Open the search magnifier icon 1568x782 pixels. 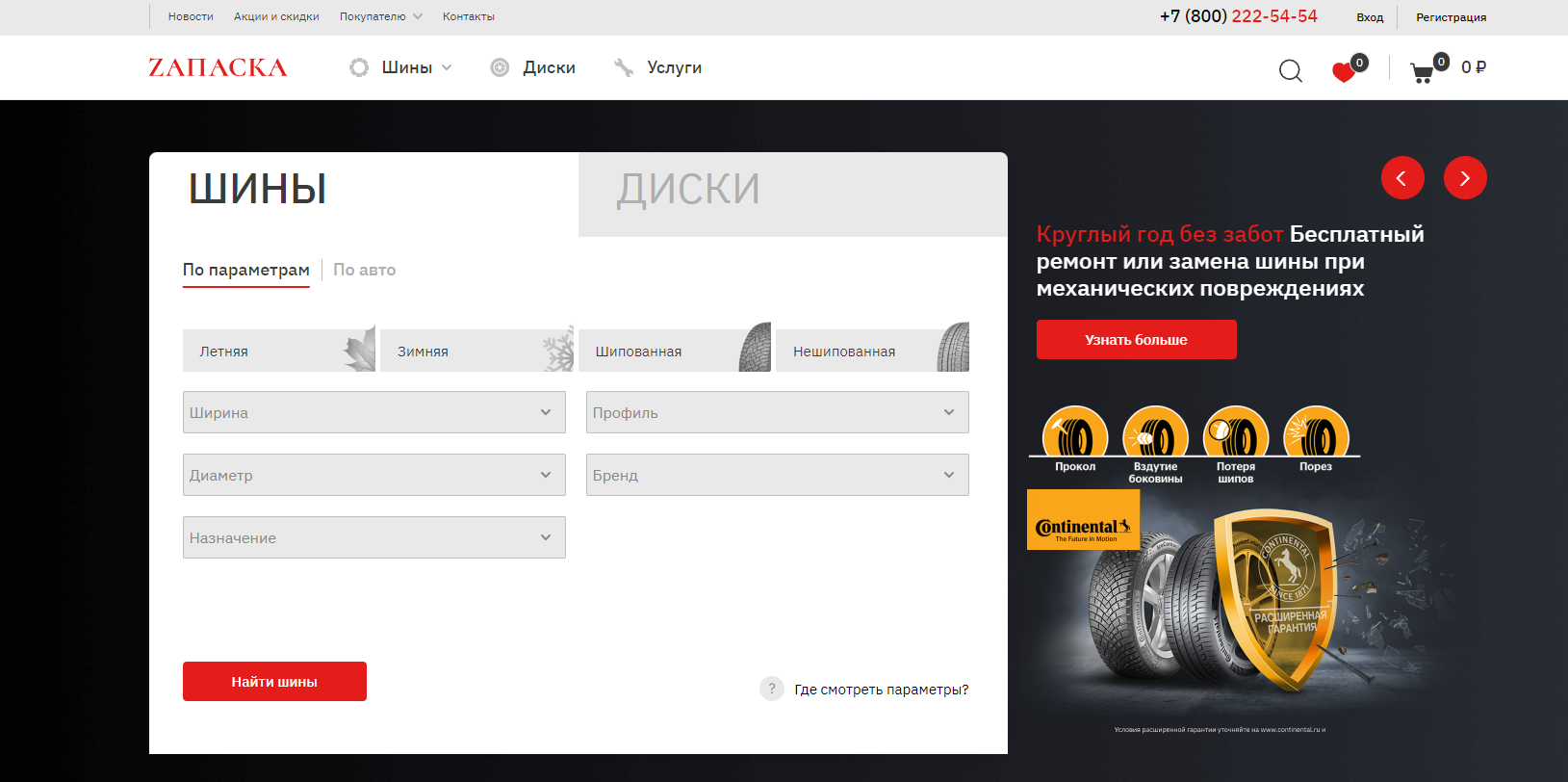pyautogui.click(x=1291, y=70)
